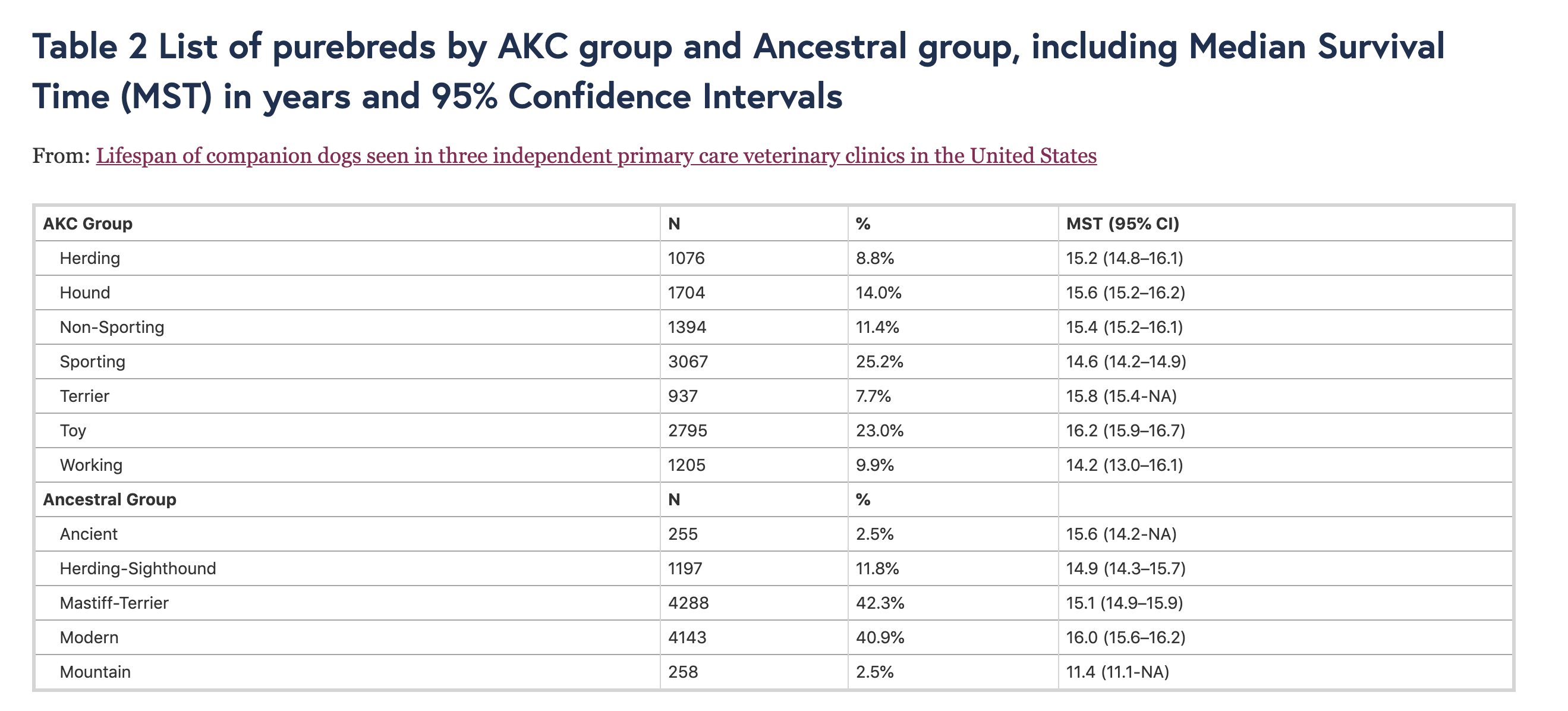Click the Terrier MST value 15.8 (15.4-NA)

[x=1121, y=397]
